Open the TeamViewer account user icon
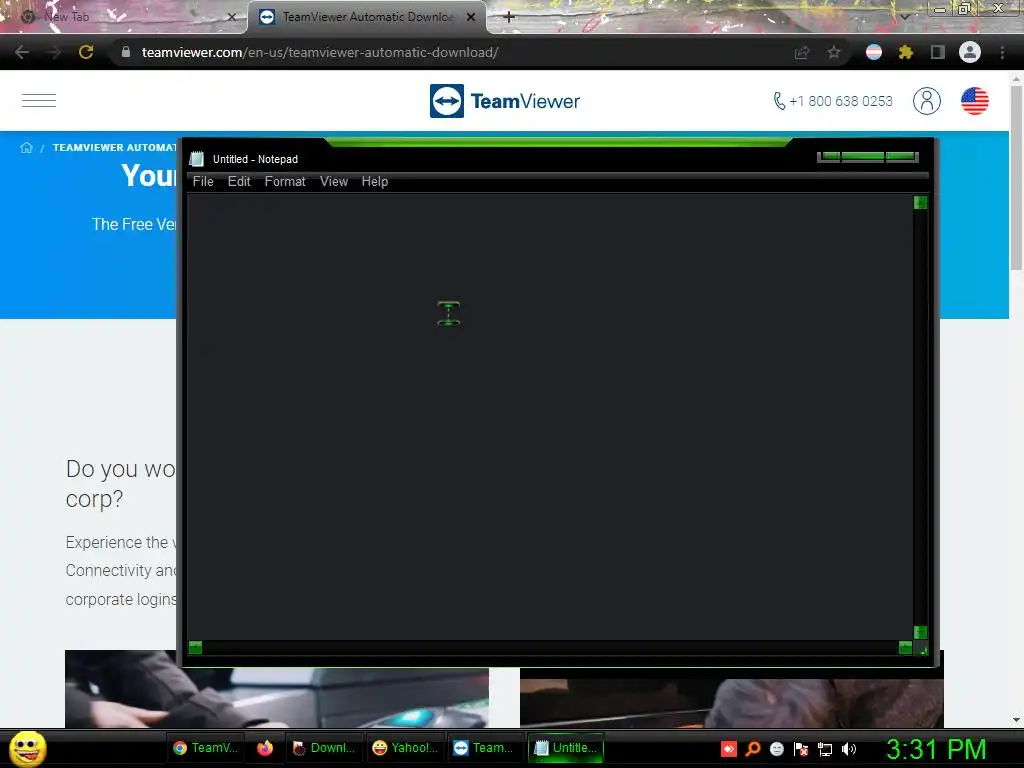This screenshot has width=1024, height=768. pos(927,101)
